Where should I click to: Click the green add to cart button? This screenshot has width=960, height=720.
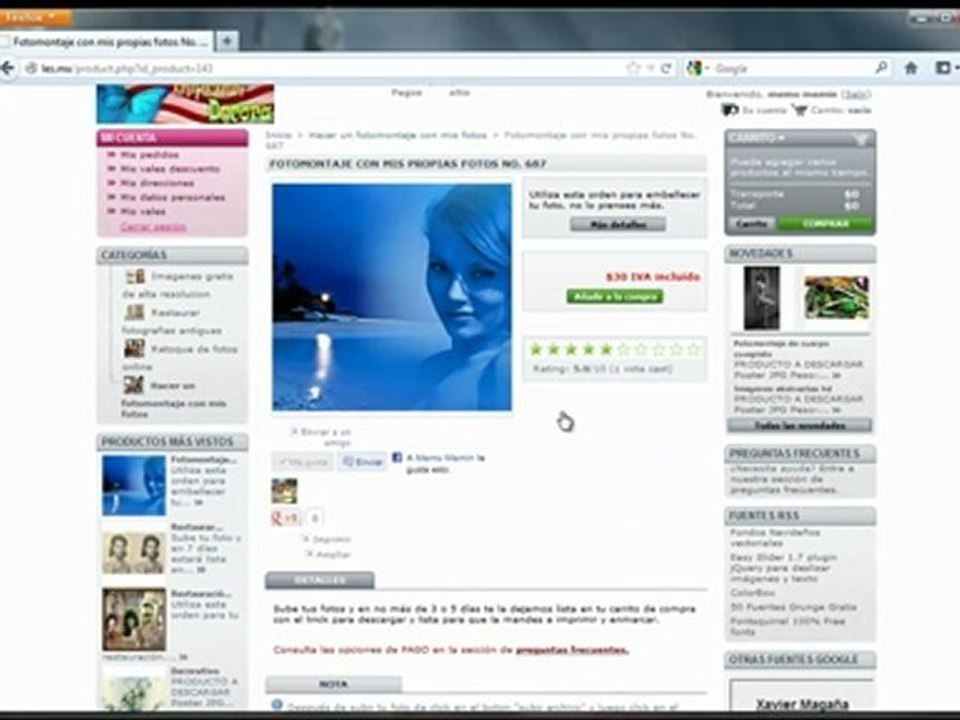click(x=615, y=296)
